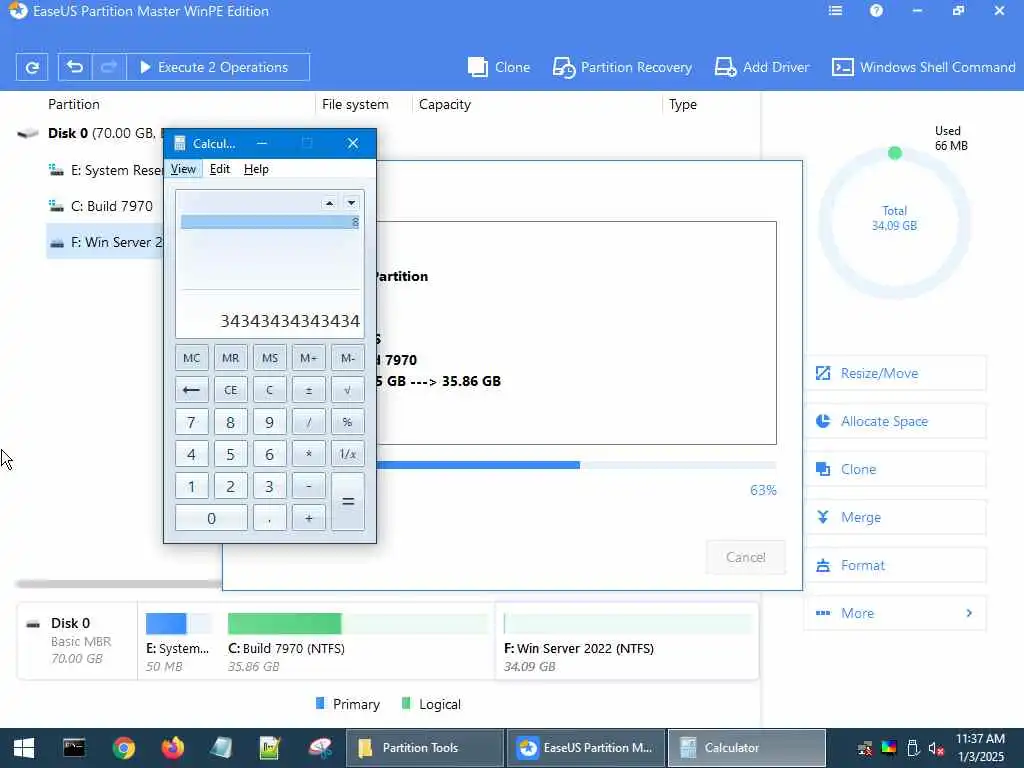Click reciprocal 1/x key
Screen dimensions: 1024x768
(347, 454)
